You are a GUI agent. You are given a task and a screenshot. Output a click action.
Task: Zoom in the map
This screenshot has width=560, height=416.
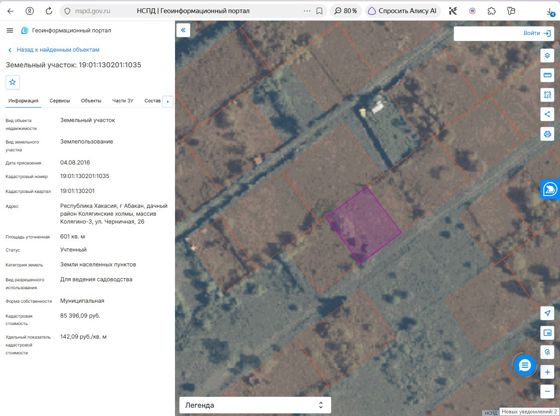point(547,372)
